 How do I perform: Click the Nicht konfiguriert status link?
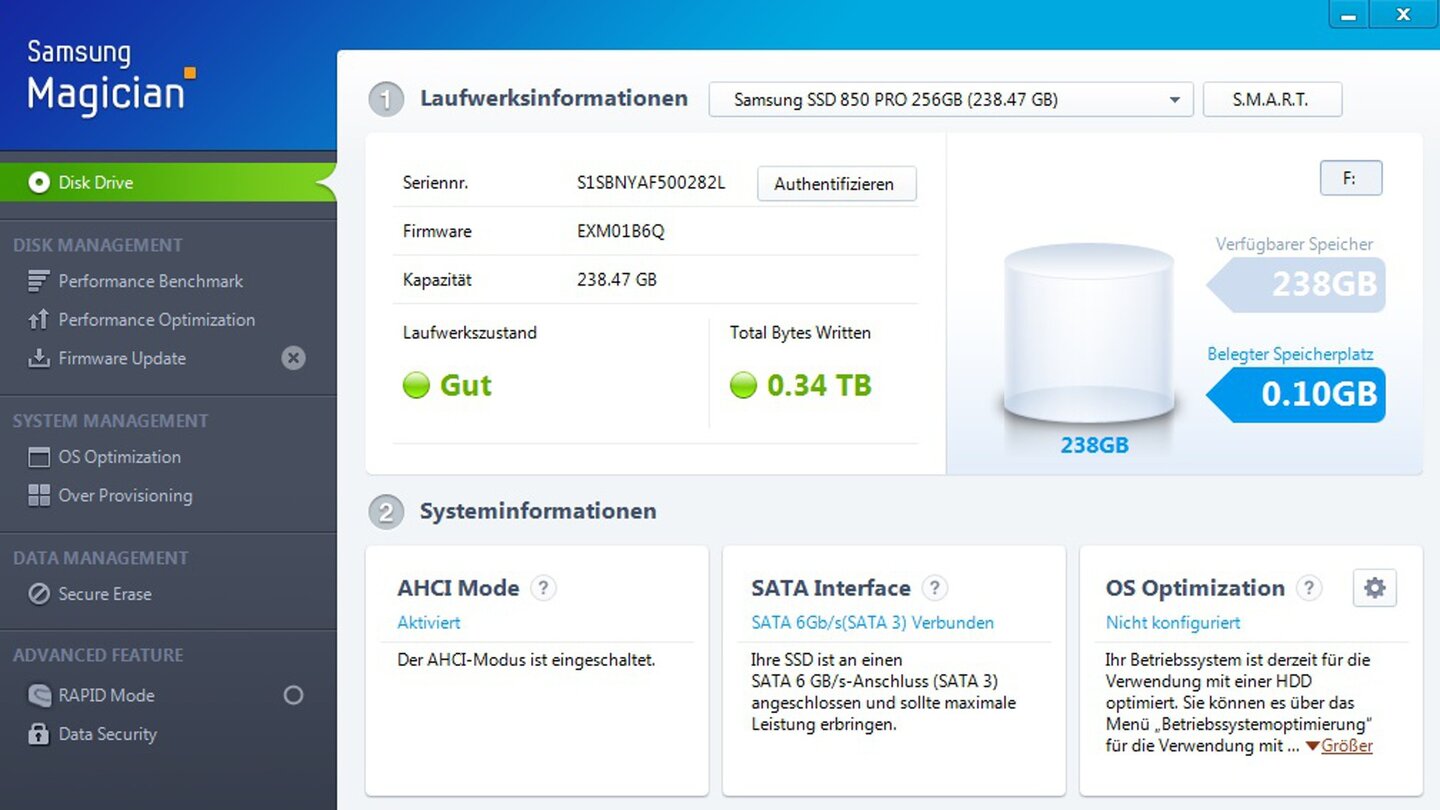pos(1173,622)
